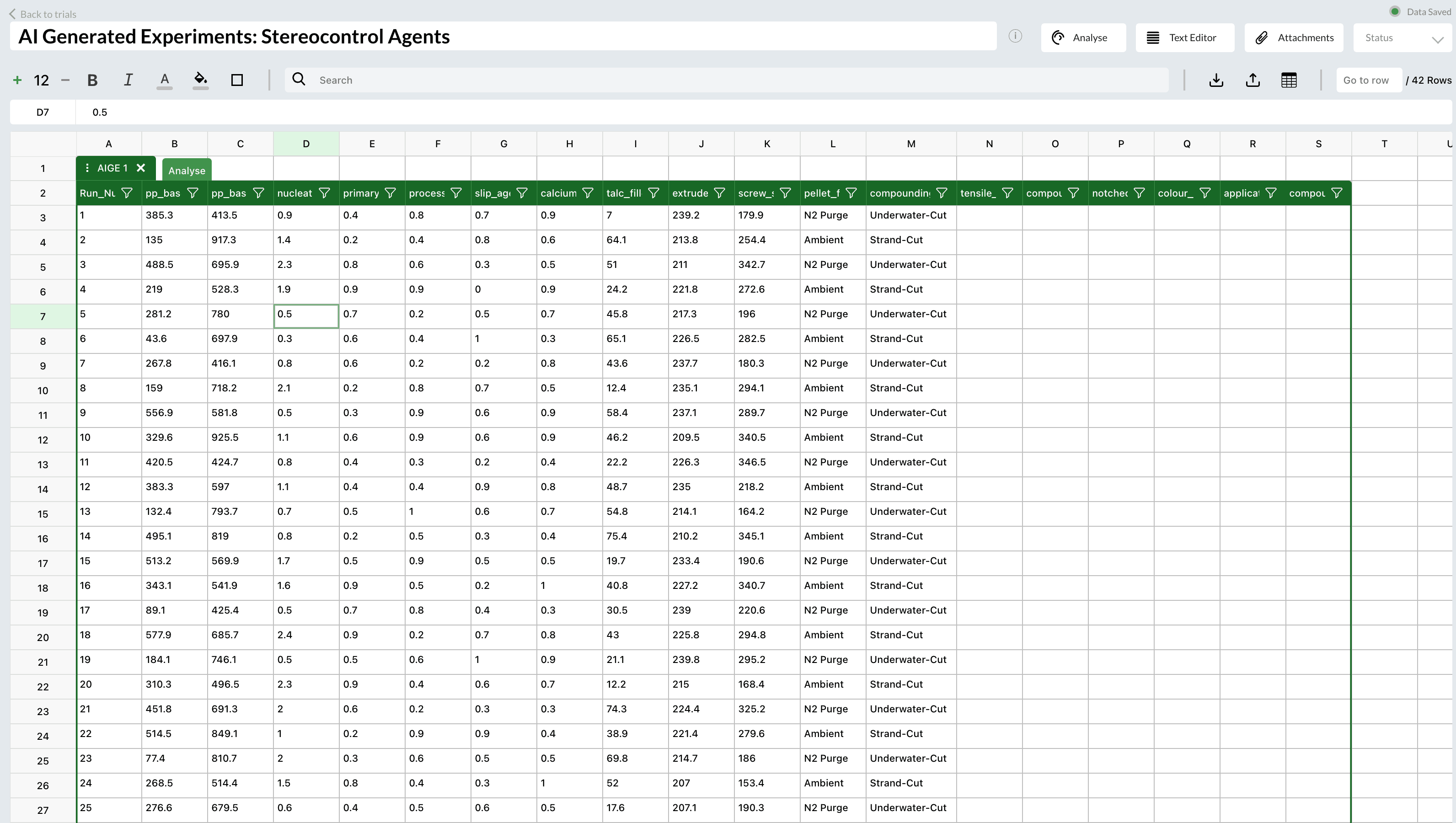Click the download icon in toolbar

point(1216,80)
